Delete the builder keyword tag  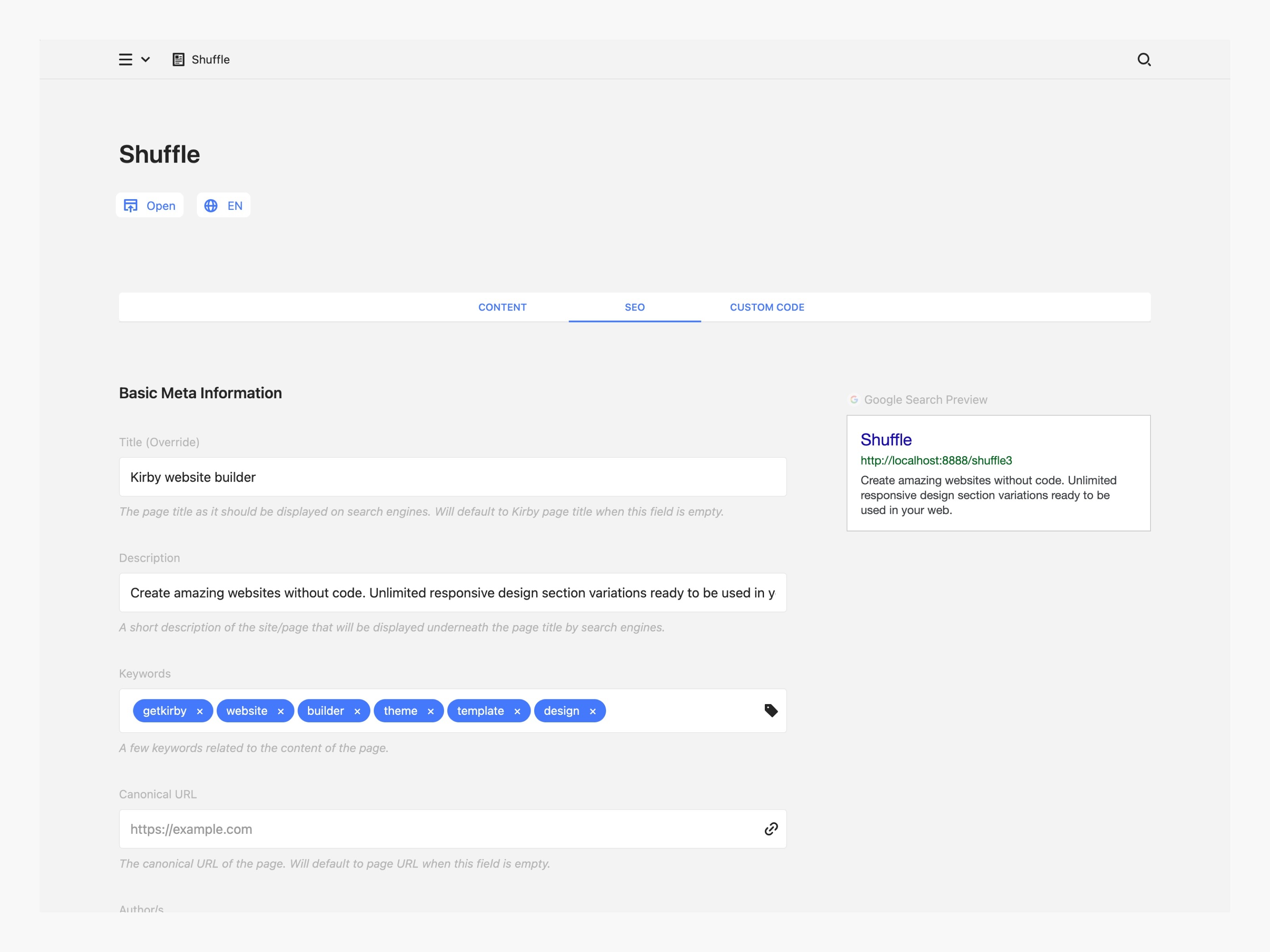coord(357,712)
